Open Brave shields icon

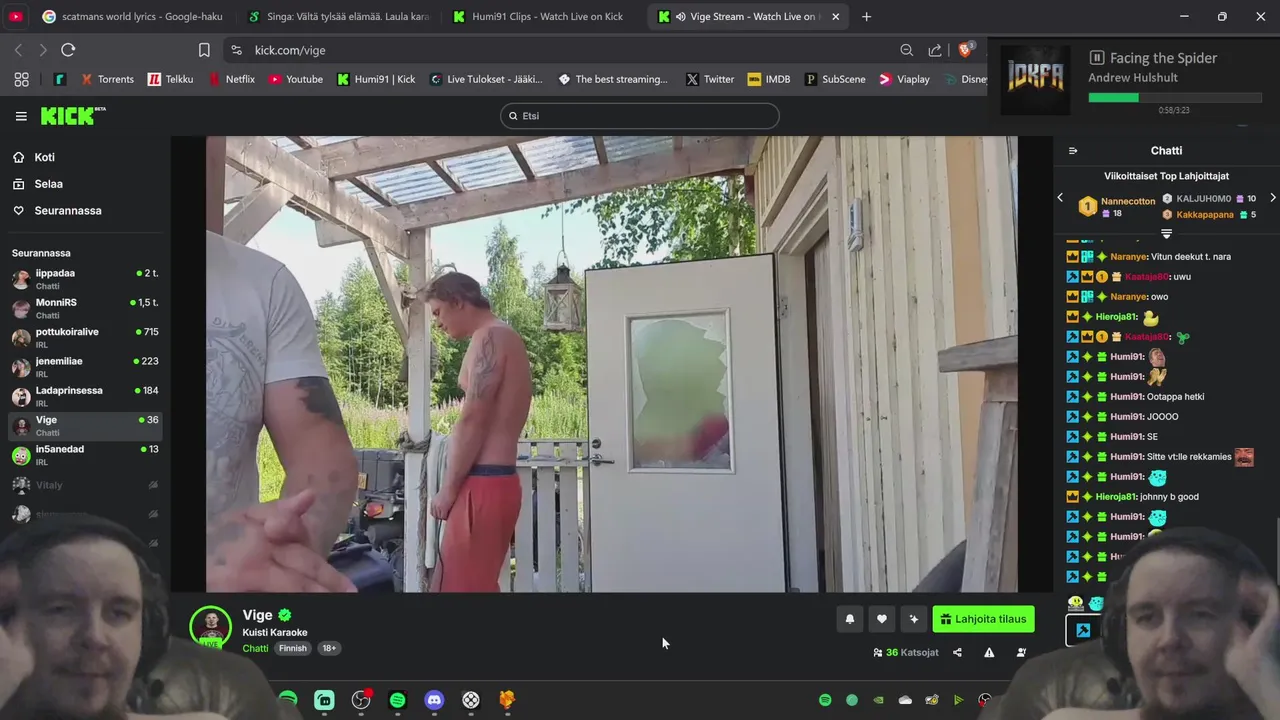[x=965, y=50]
